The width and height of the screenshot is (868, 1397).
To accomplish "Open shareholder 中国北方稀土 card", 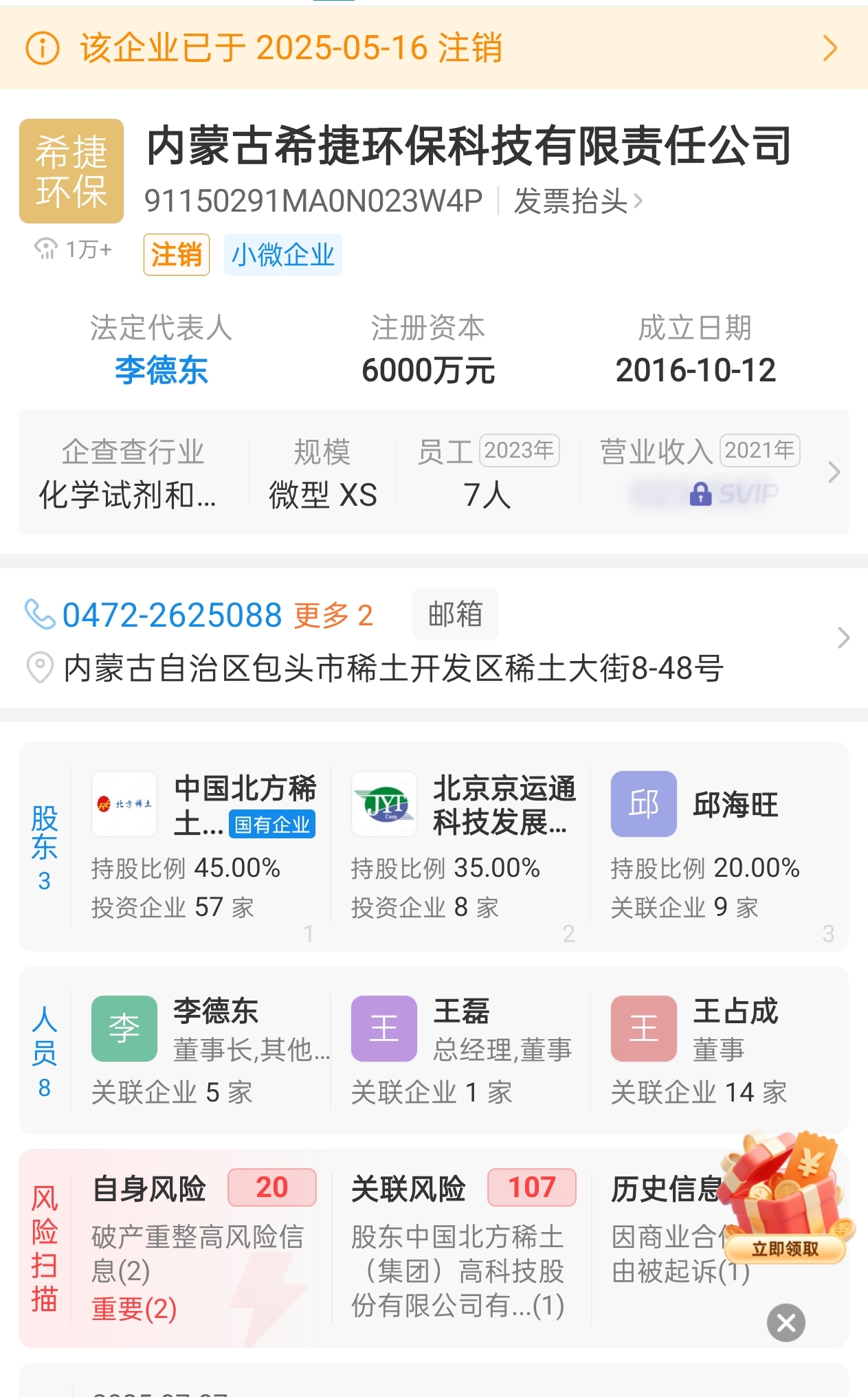I will pos(201,847).
